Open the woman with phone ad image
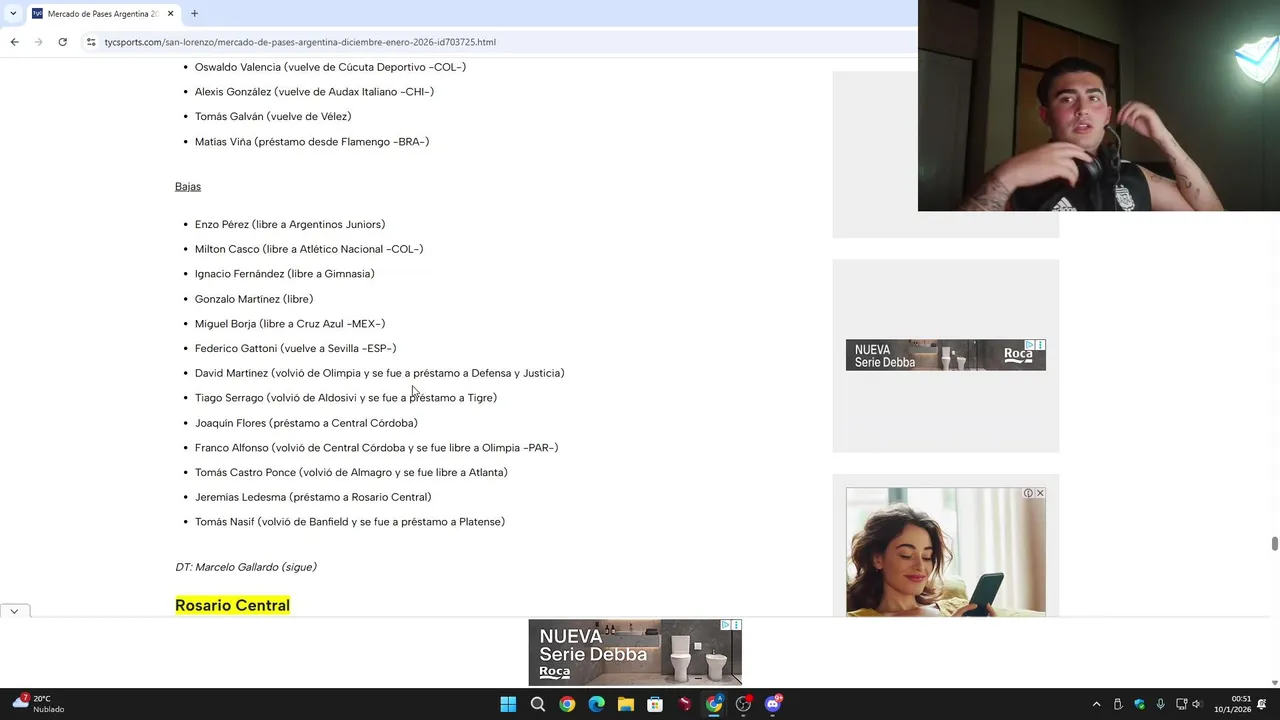The image size is (1280, 720). coord(945,552)
